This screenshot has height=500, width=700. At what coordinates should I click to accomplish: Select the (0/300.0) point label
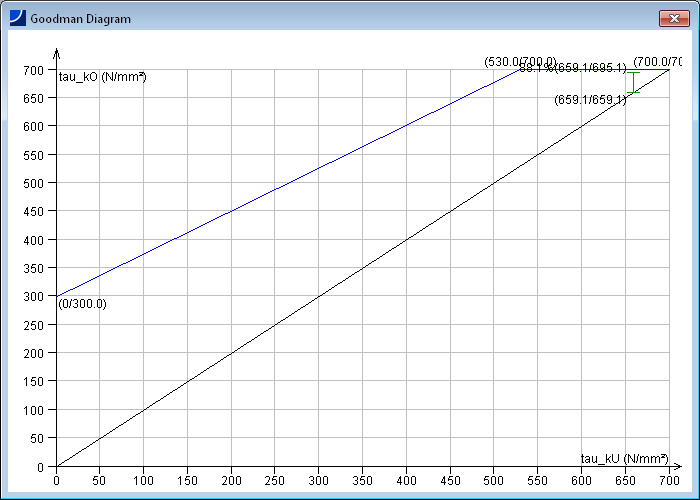(82, 304)
